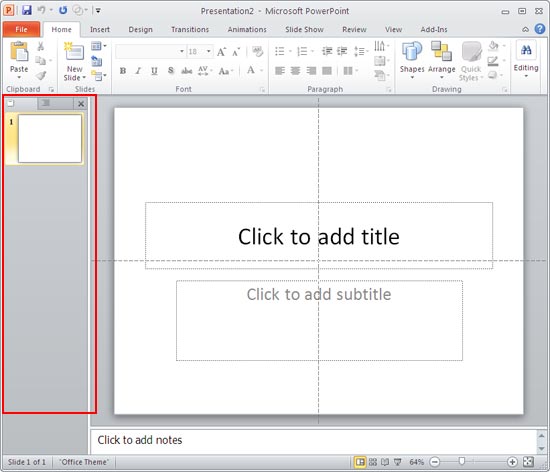Screen dimensions: 550x472
Task: Click 'Office Theme' in status bar
Action: 84,462
